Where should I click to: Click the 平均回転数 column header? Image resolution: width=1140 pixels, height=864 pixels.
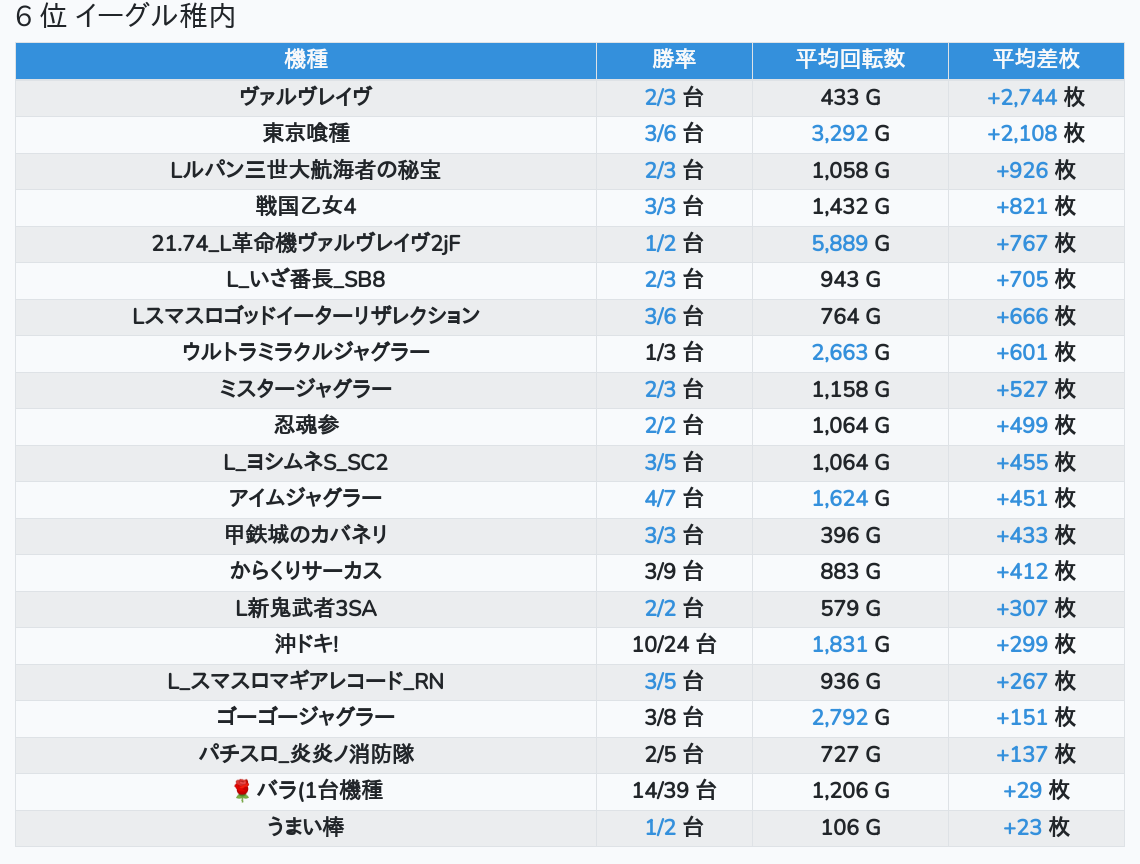[850, 59]
